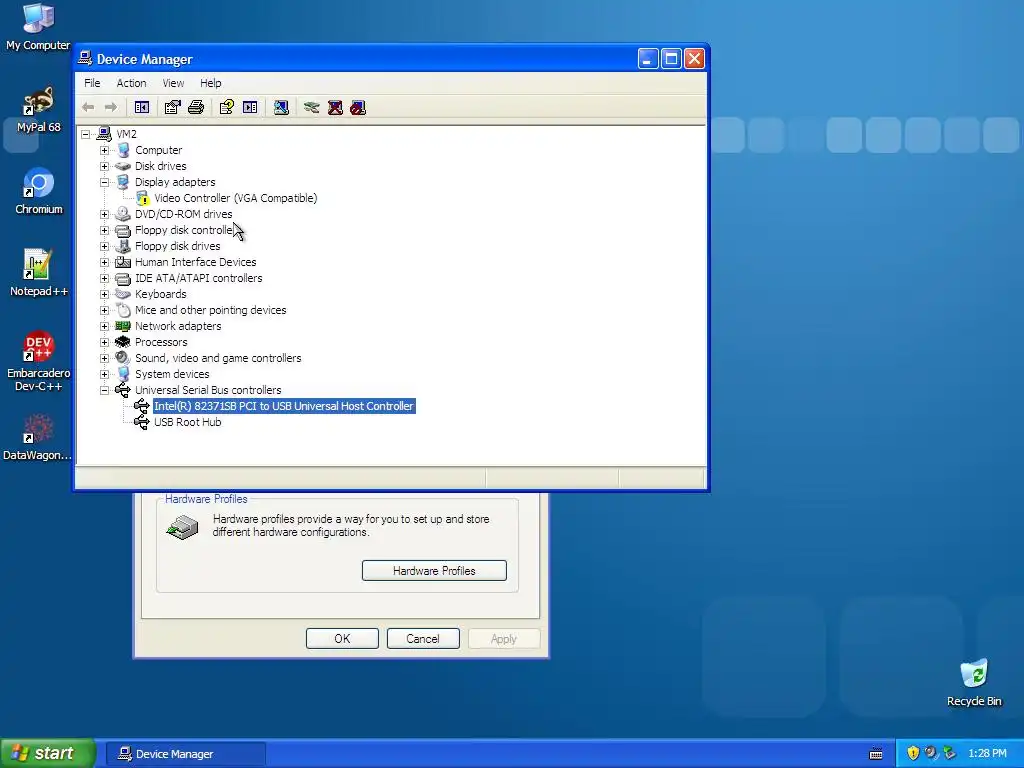Click the Scan for hardware changes icon
1024x768 pixels.
pos(281,107)
